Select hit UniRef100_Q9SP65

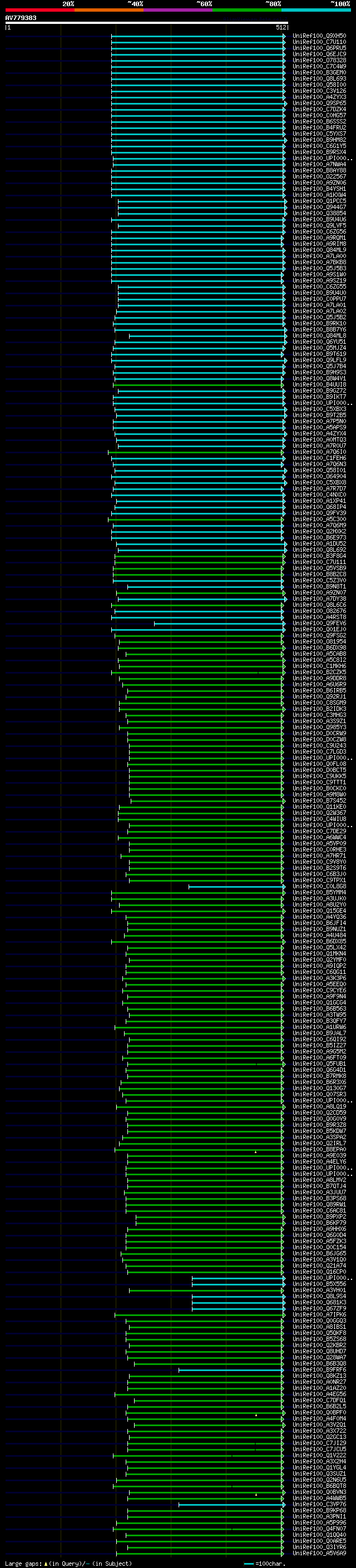click(x=319, y=103)
